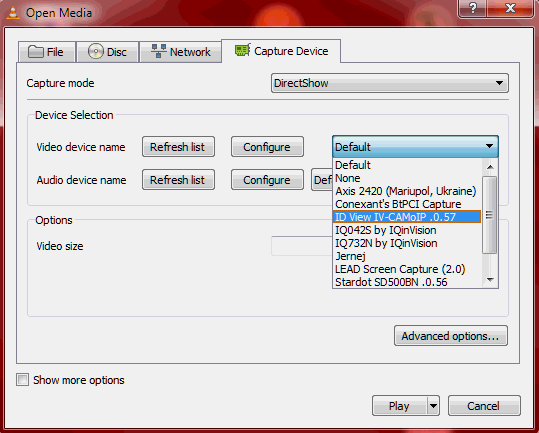Click the Video size input field

(x=302, y=246)
